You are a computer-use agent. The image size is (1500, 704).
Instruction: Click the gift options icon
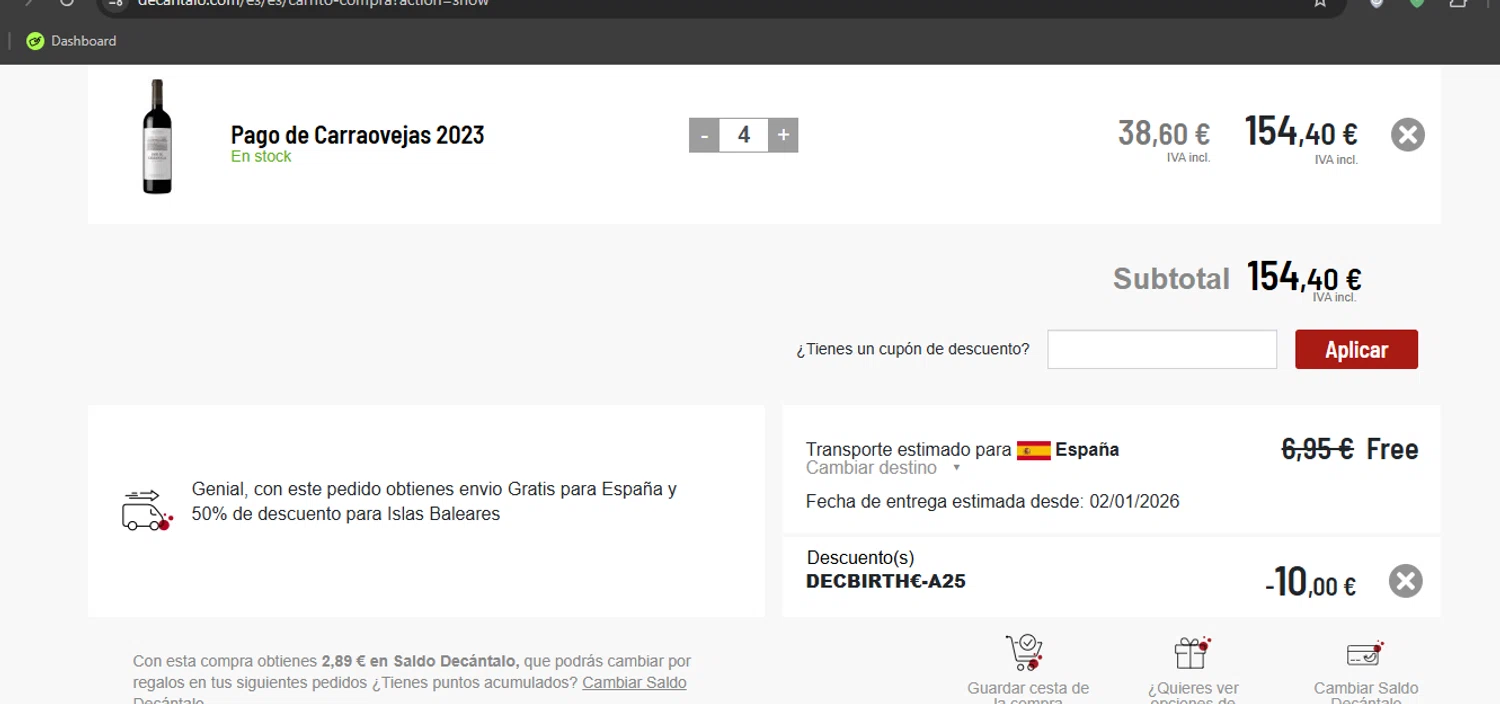(1193, 653)
